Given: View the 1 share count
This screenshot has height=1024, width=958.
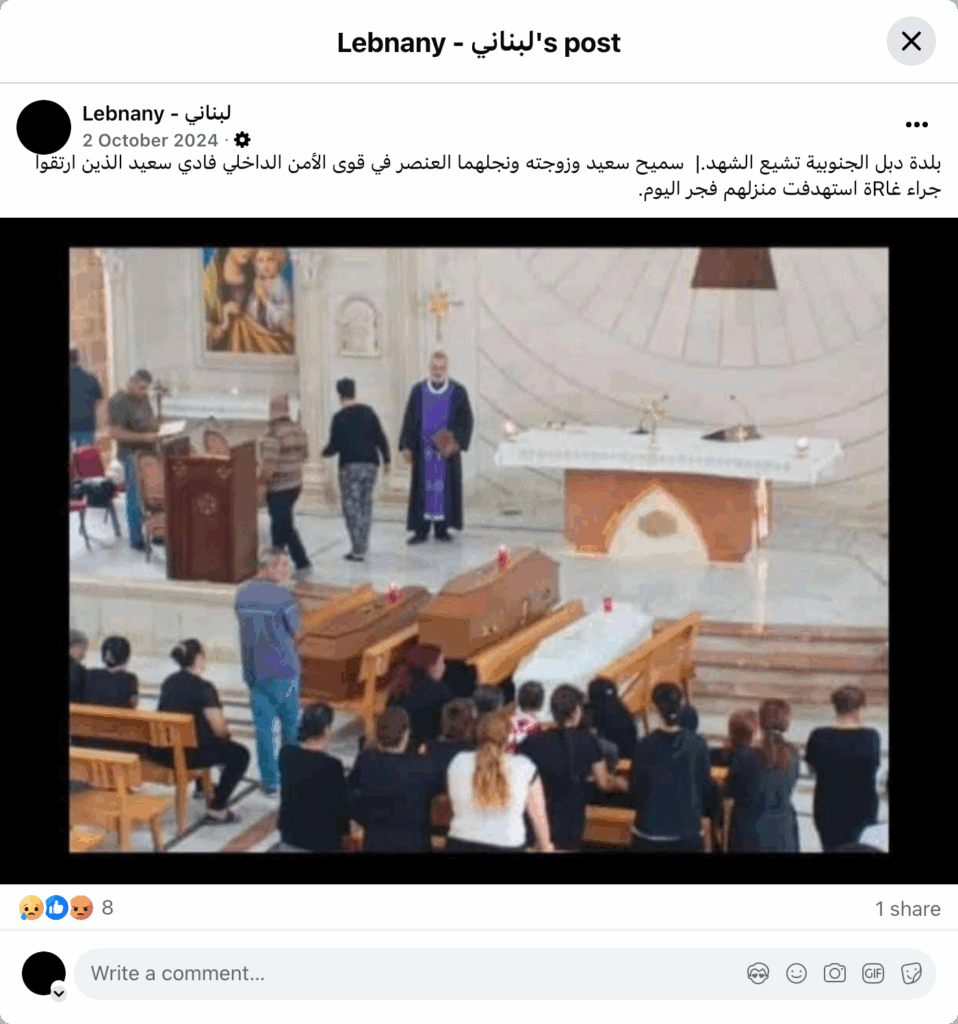Looking at the screenshot, I should pos(908,908).
